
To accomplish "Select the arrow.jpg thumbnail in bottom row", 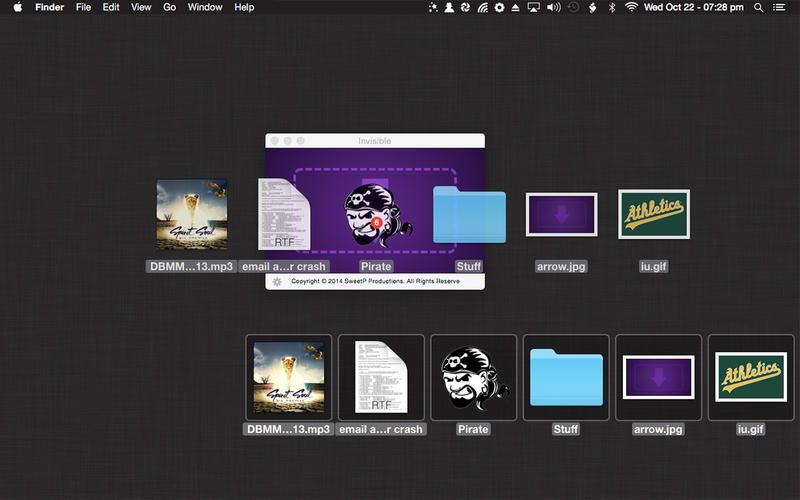I will pos(658,377).
